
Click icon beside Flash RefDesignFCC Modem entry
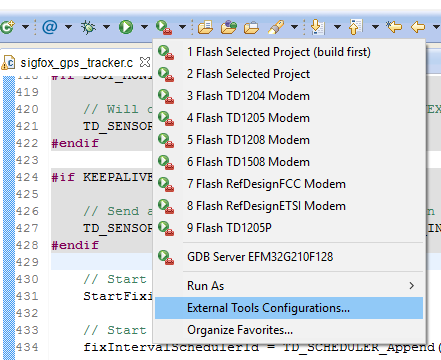pyautogui.click(x=166, y=185)
